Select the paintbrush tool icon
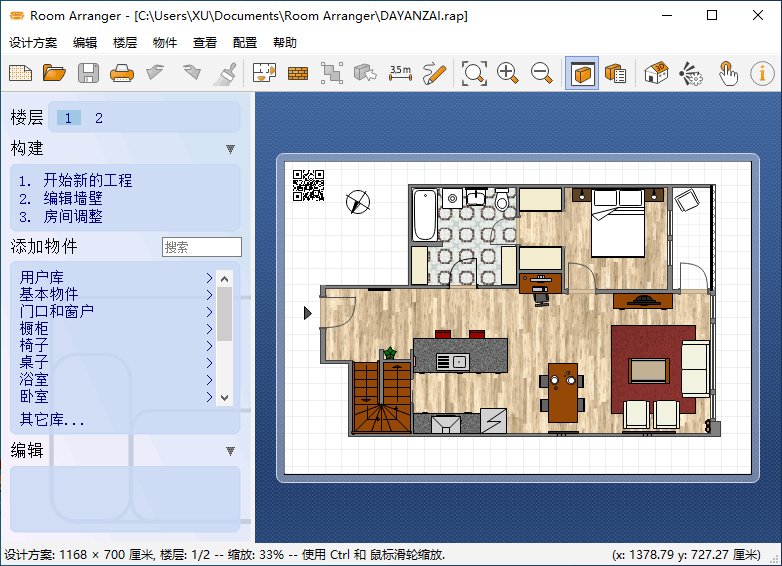 tap(225, 73)
